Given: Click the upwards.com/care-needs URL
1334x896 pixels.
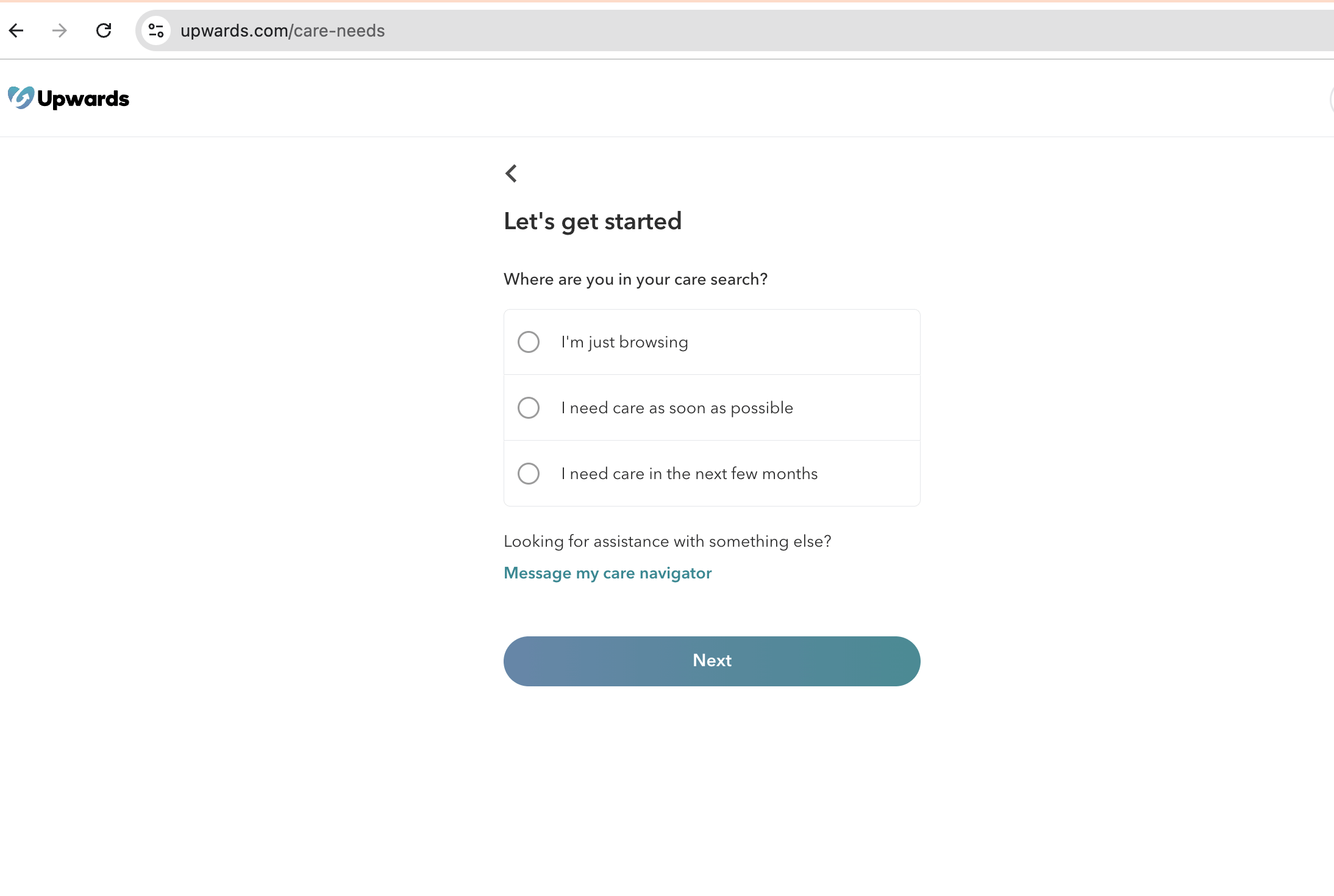Looking at the screenshot, I should tap(282, 30).
